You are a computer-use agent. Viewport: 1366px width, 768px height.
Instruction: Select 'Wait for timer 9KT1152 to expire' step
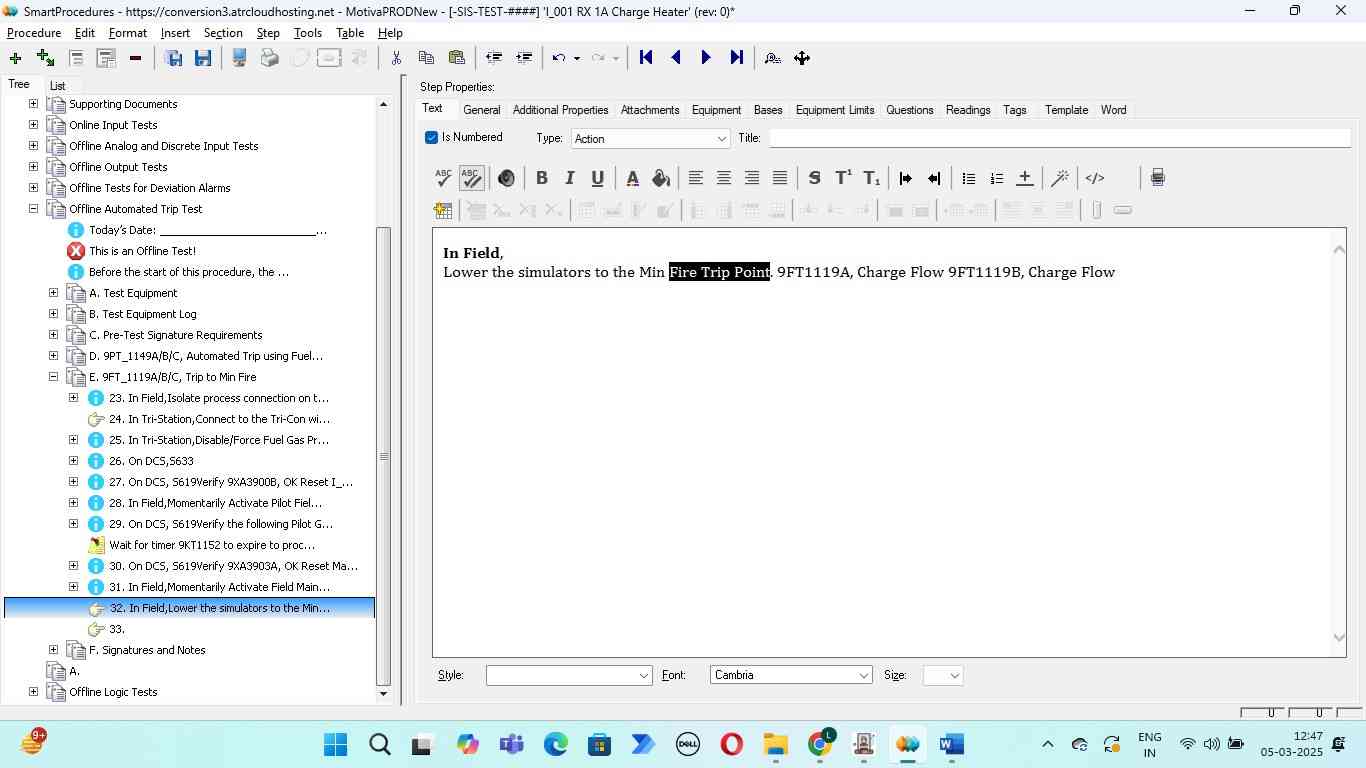[212, 545]
